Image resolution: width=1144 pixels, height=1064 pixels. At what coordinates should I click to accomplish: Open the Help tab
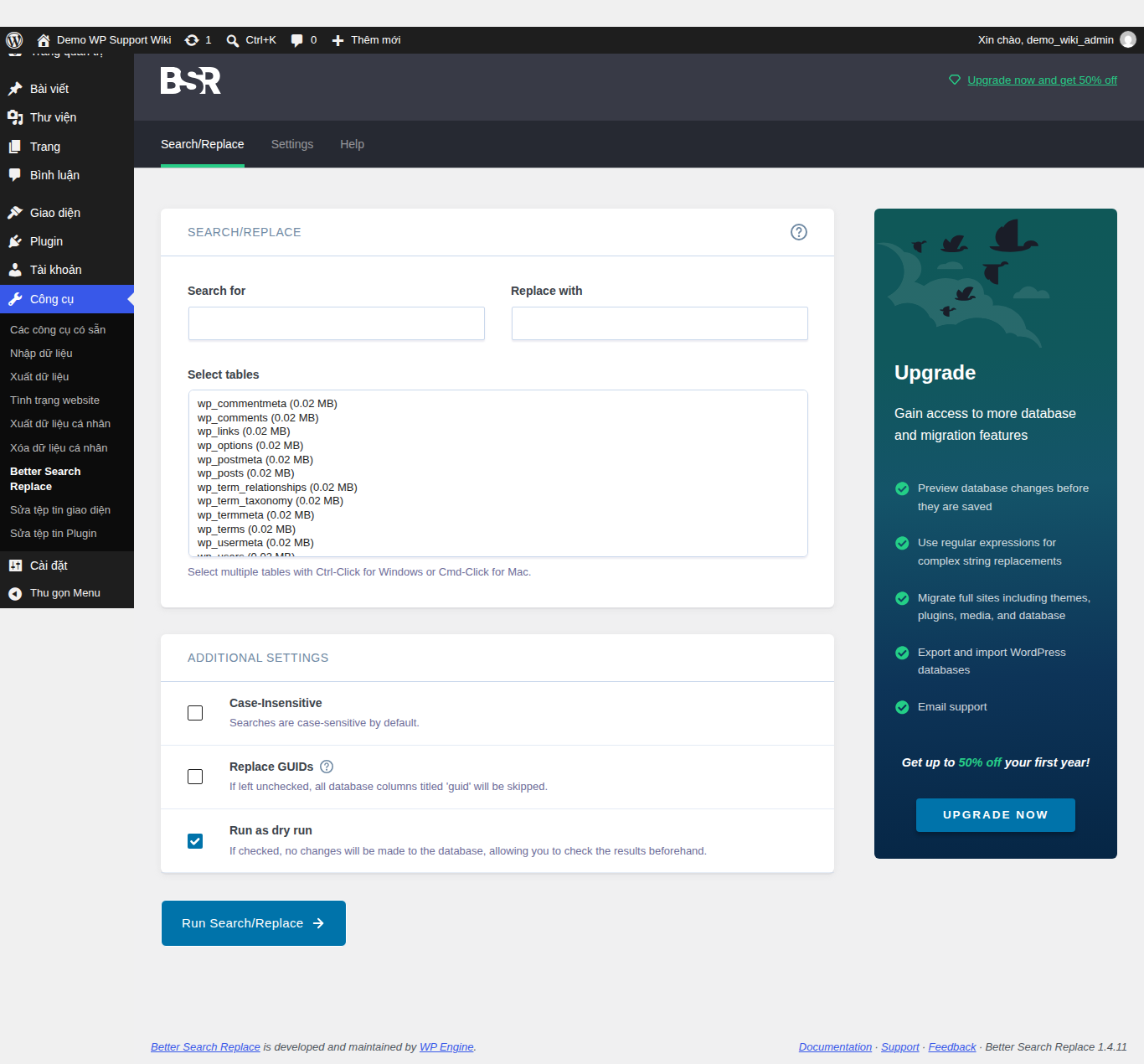pos(352,144)
